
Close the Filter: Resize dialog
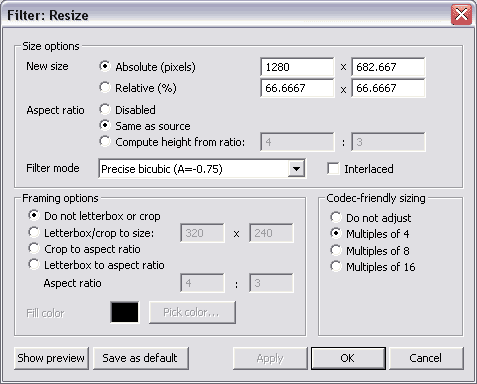click(461, 15)
